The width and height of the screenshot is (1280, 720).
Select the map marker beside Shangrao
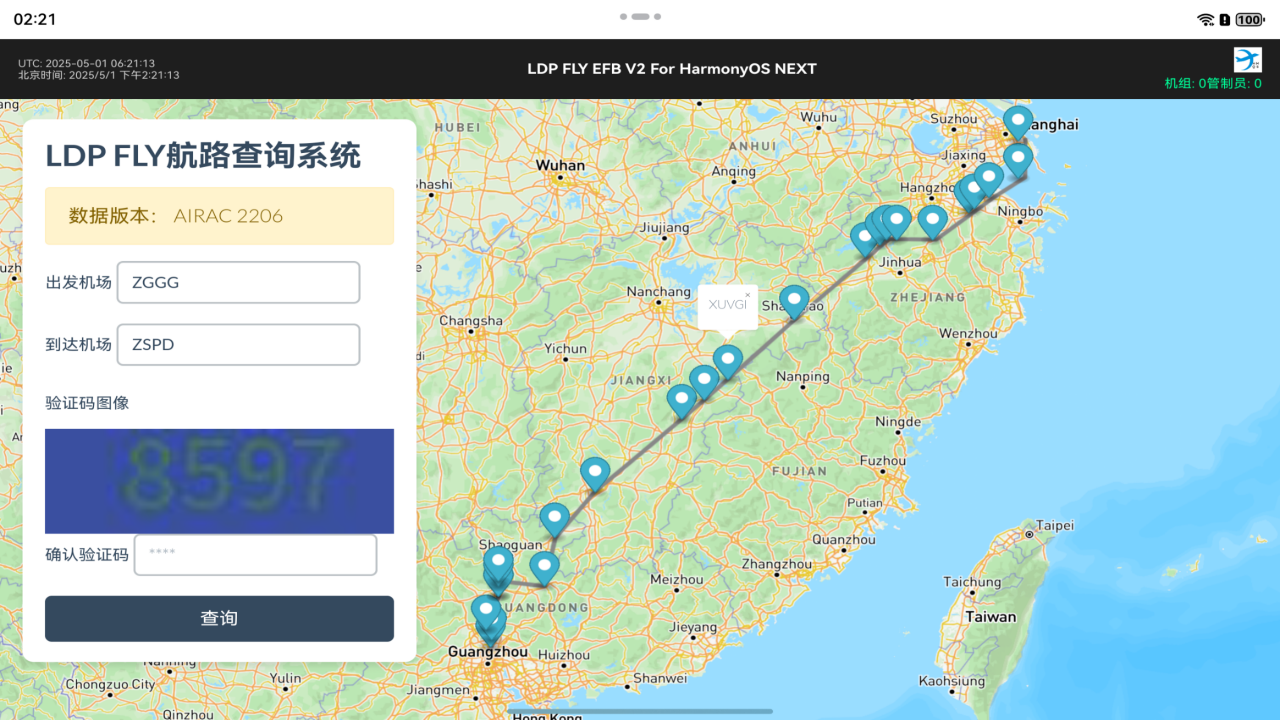coord(794,300)
